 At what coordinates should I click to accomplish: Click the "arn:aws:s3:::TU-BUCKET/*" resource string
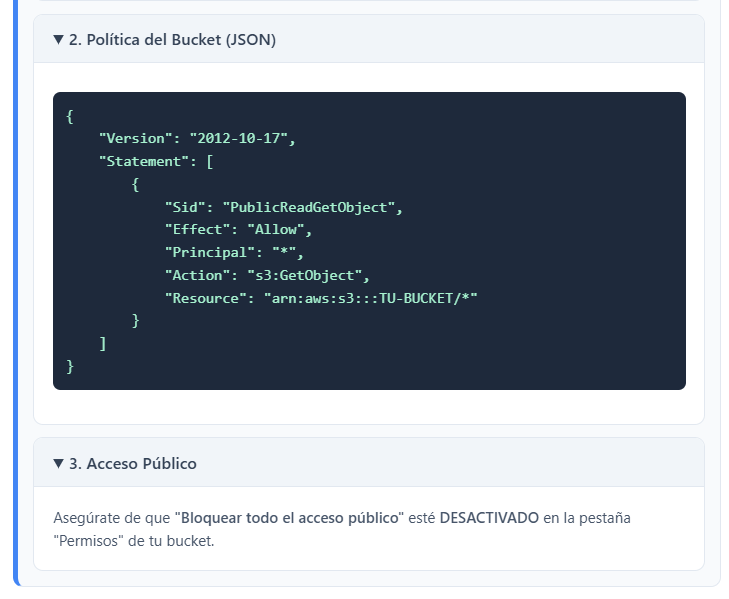click(370, 298)
